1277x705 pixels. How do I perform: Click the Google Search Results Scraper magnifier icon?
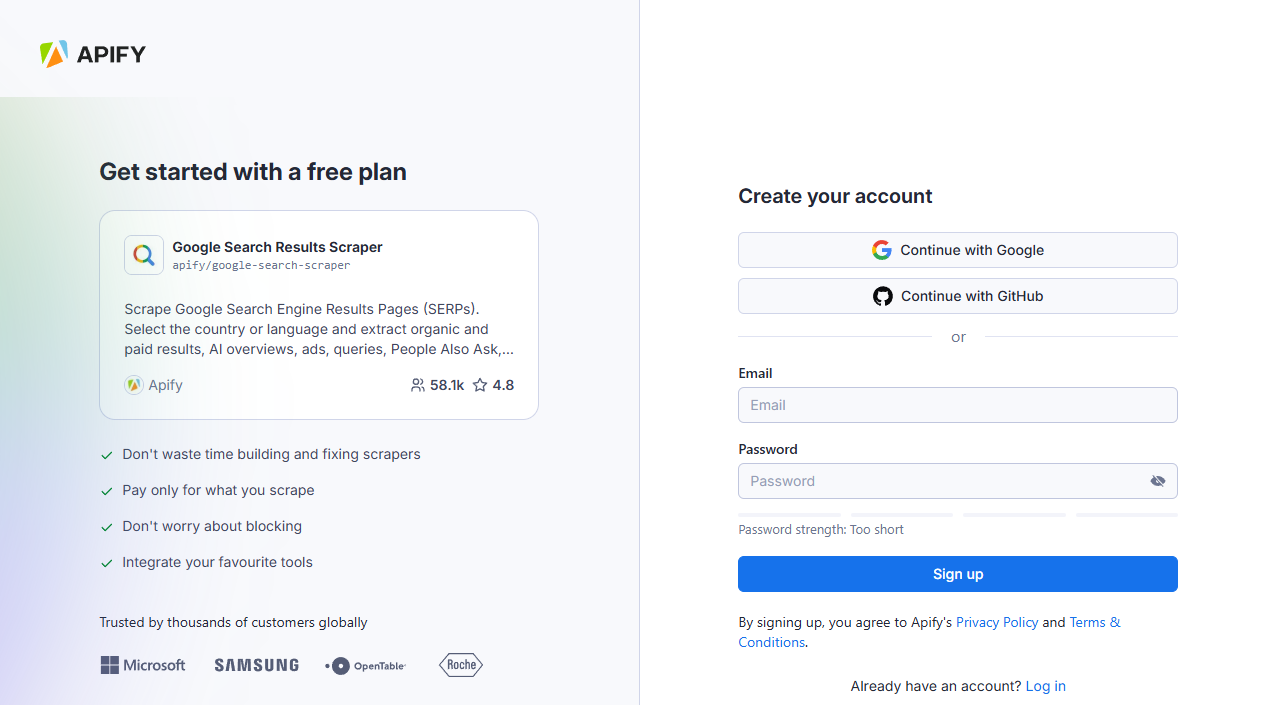point(143,255)
